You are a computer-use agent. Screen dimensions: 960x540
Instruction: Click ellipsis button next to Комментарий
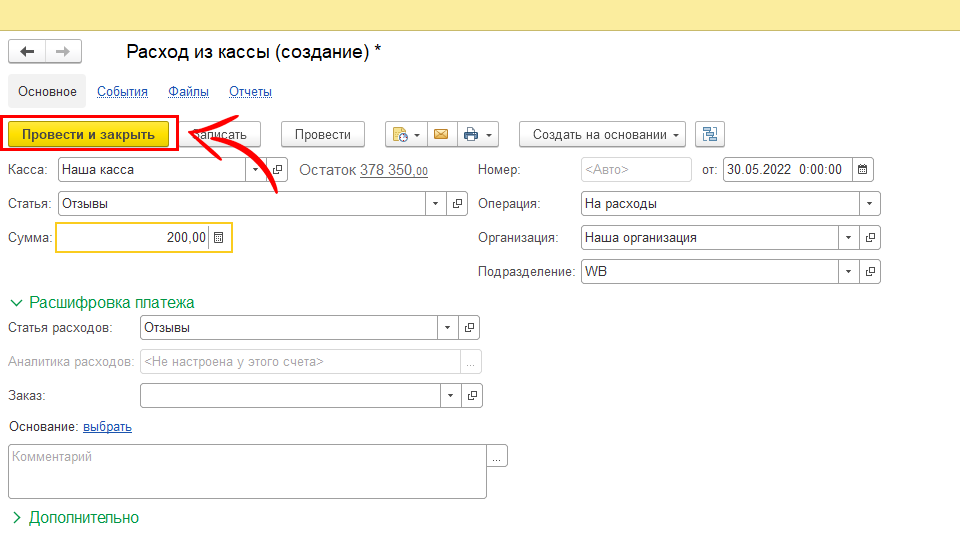point(497,457)
